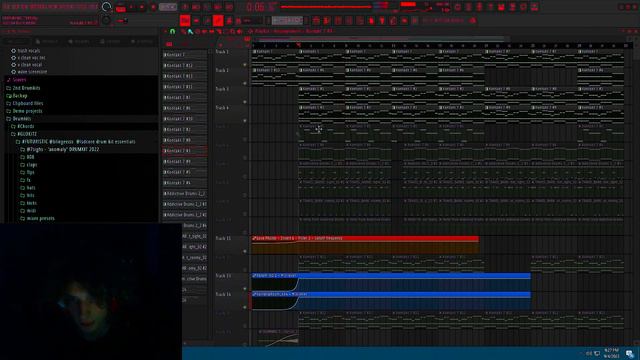Screen dimensions: 640x360
Task: Click the red song position slider
Action: 327,7
